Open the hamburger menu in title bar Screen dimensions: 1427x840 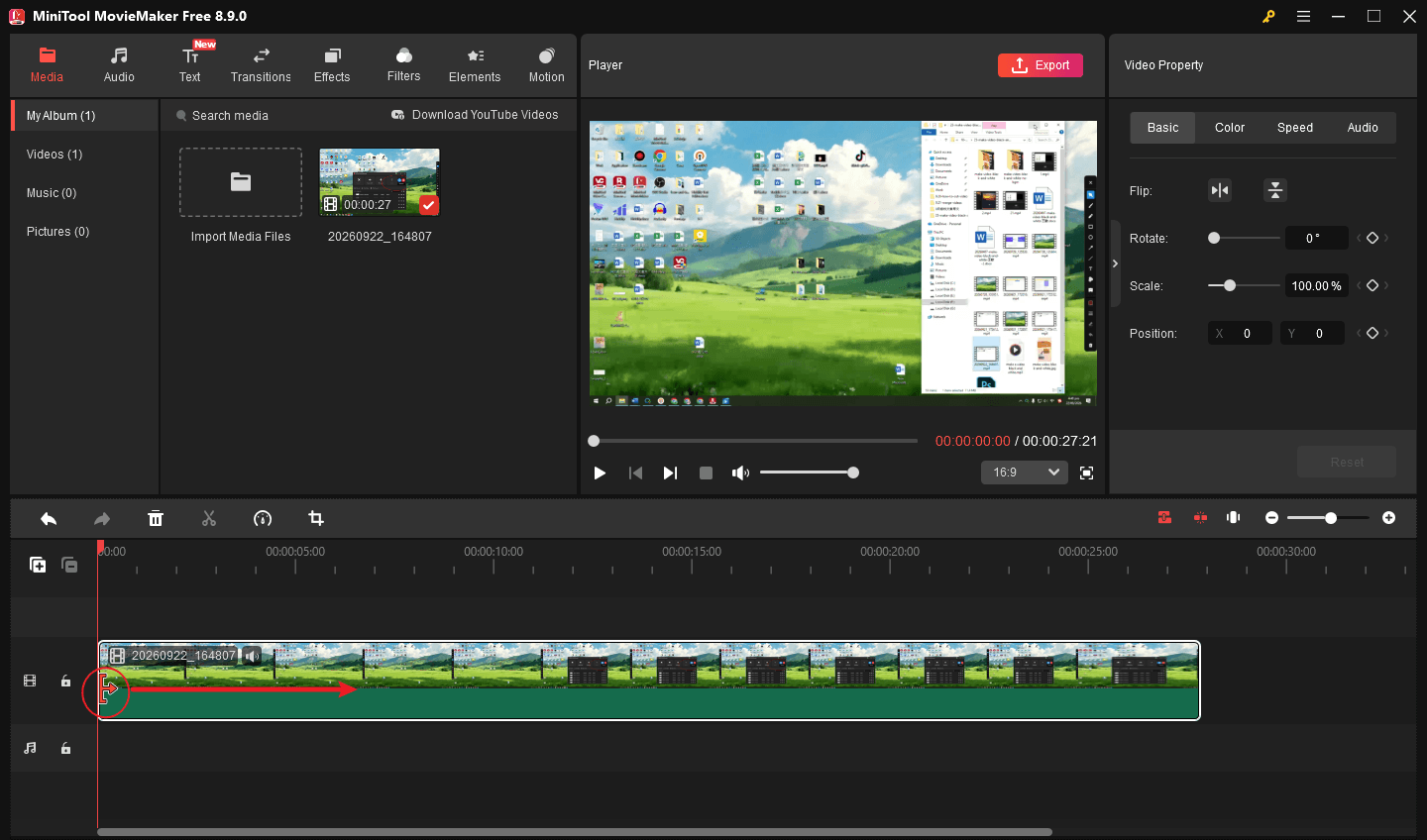[1304, 16]
